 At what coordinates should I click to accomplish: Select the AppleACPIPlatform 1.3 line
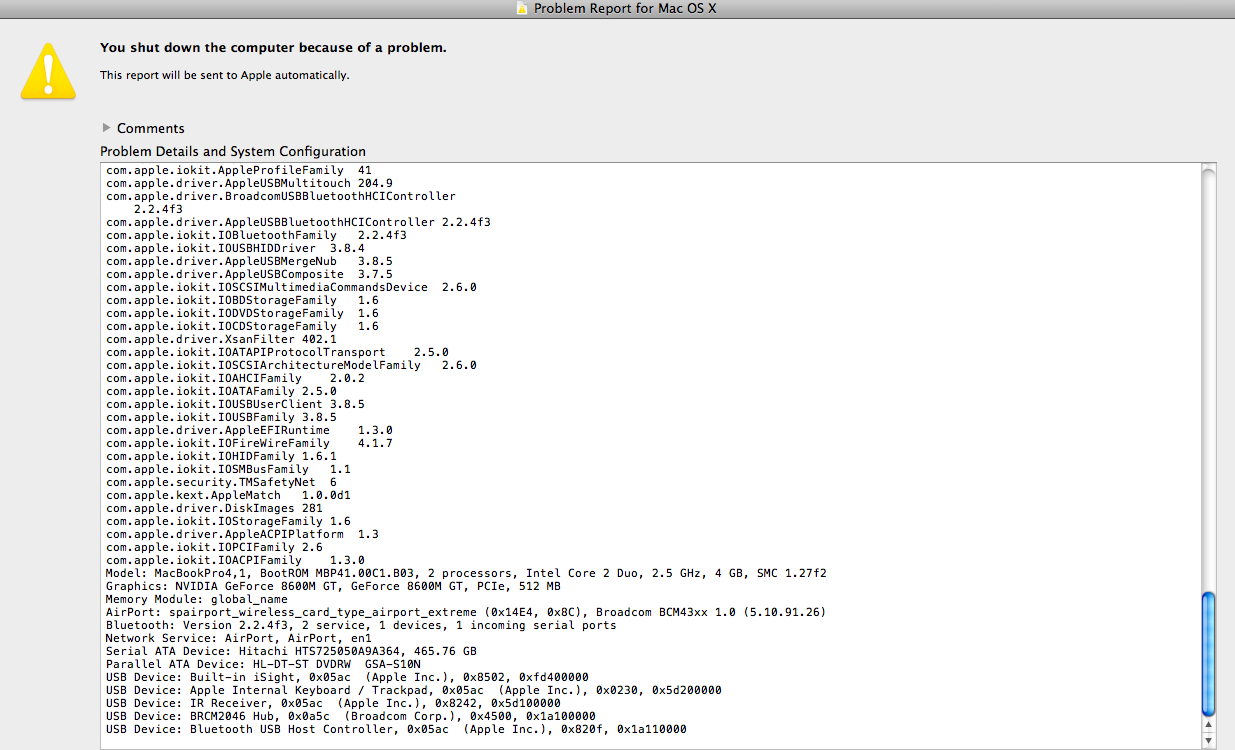pyautogui.click(x=242, y=534)
